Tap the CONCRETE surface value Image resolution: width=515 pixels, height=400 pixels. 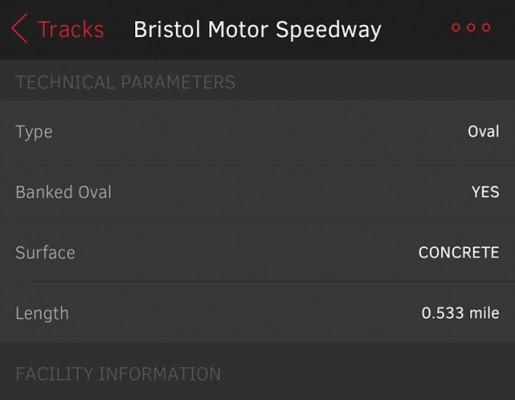[459, 252]
